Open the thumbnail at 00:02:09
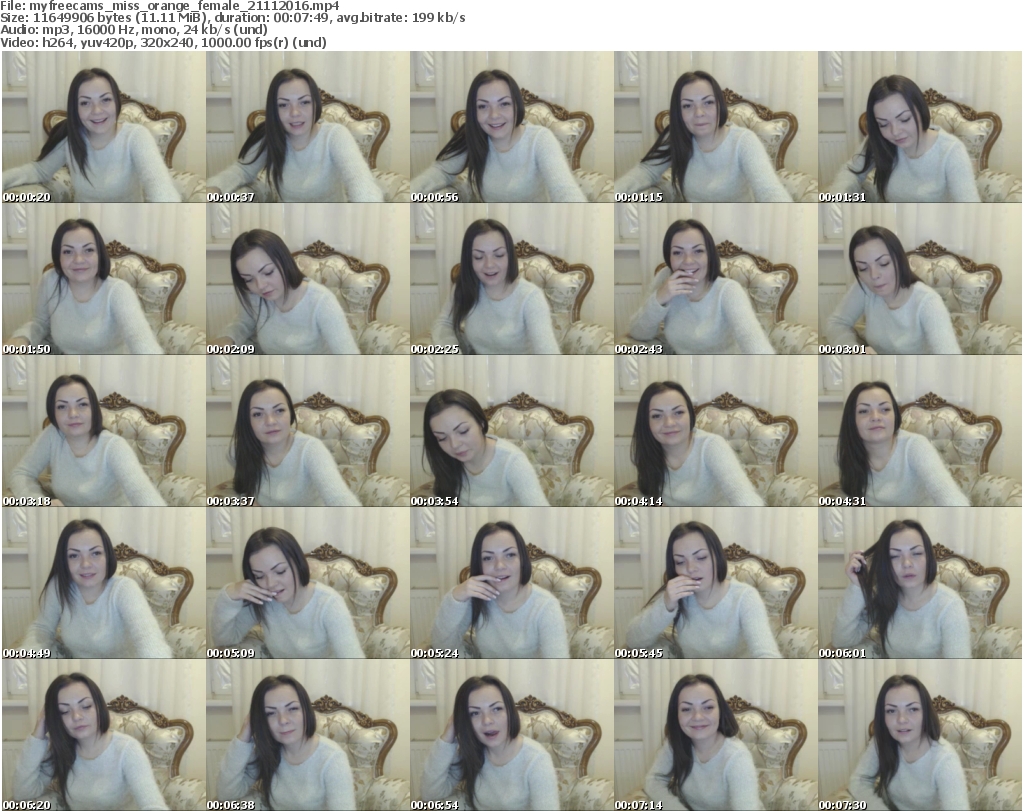The image size is (1024, 811). click(x=308, y=279)
